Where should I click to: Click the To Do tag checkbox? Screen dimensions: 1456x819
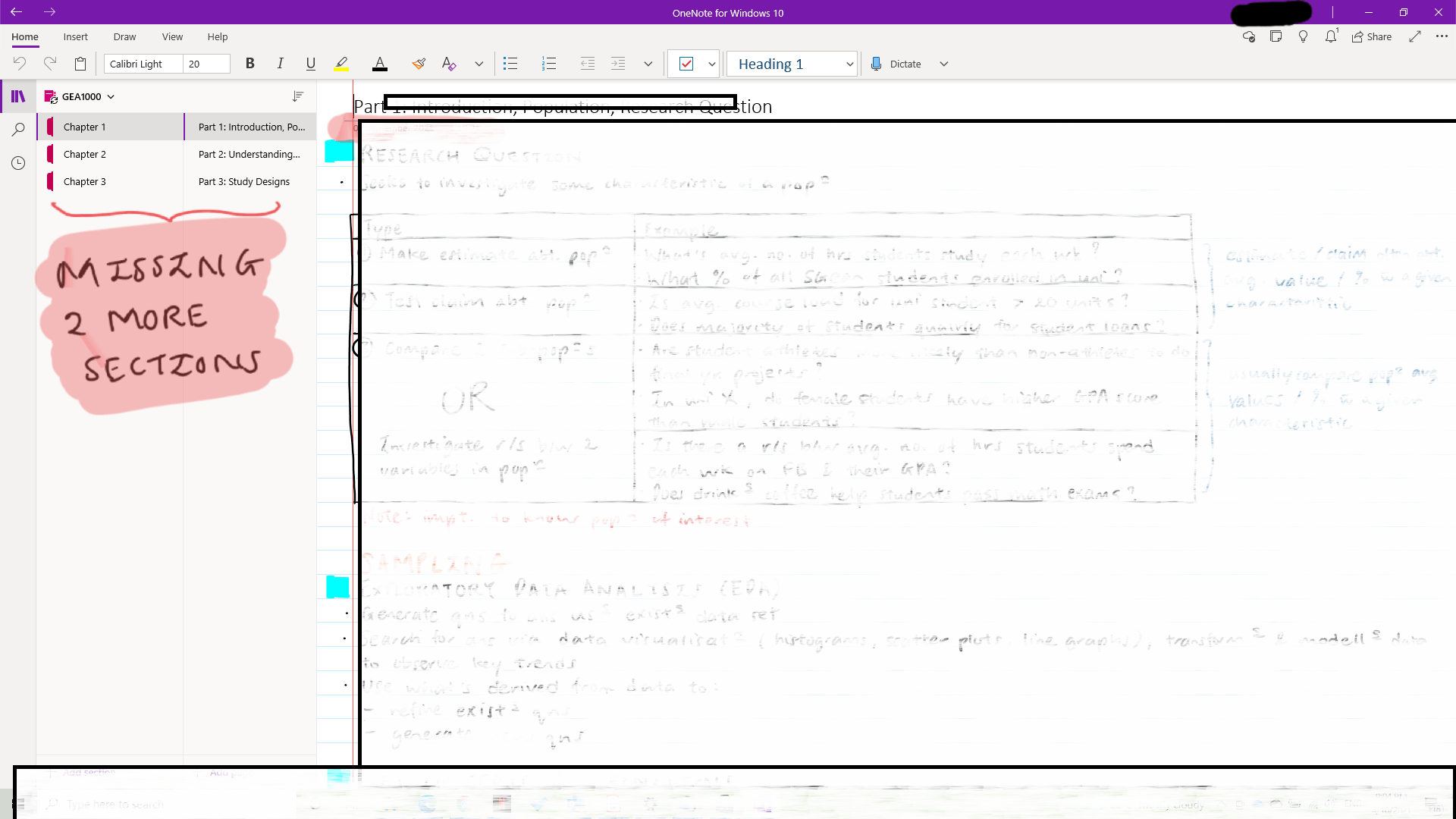[686, 64]
